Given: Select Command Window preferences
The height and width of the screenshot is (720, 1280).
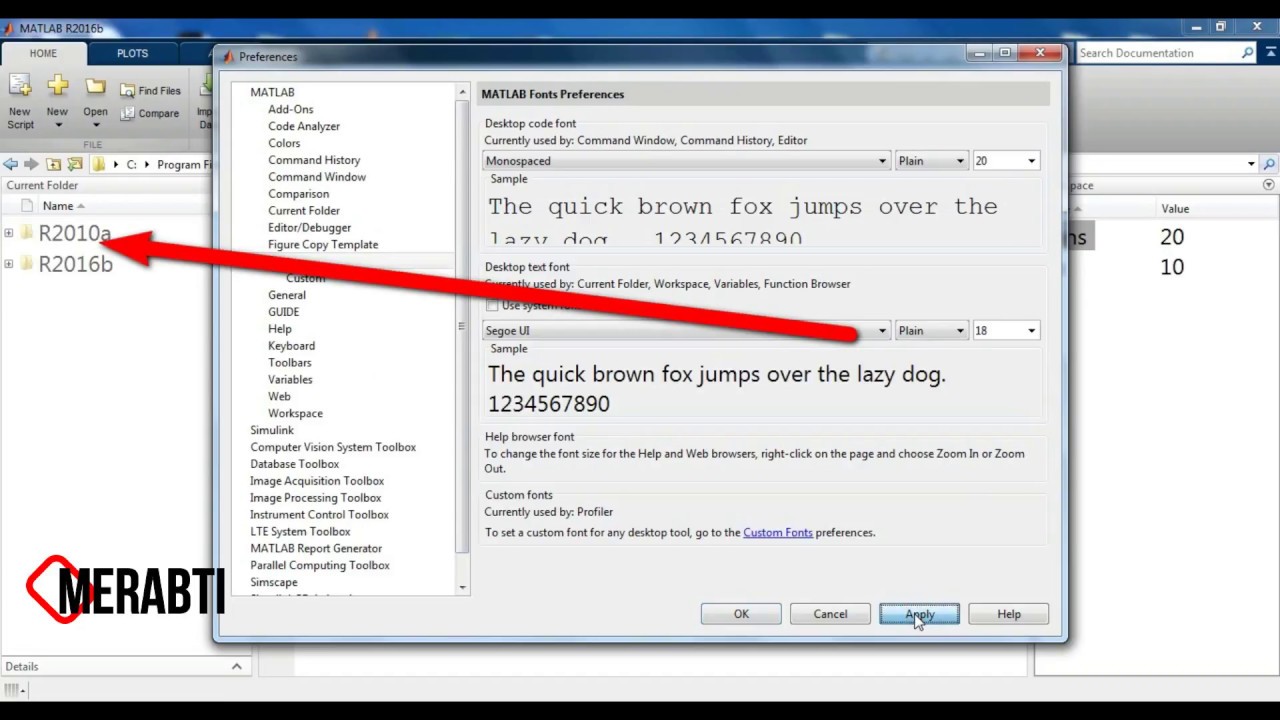Looking at the screenshot, I should coord(317,178).
